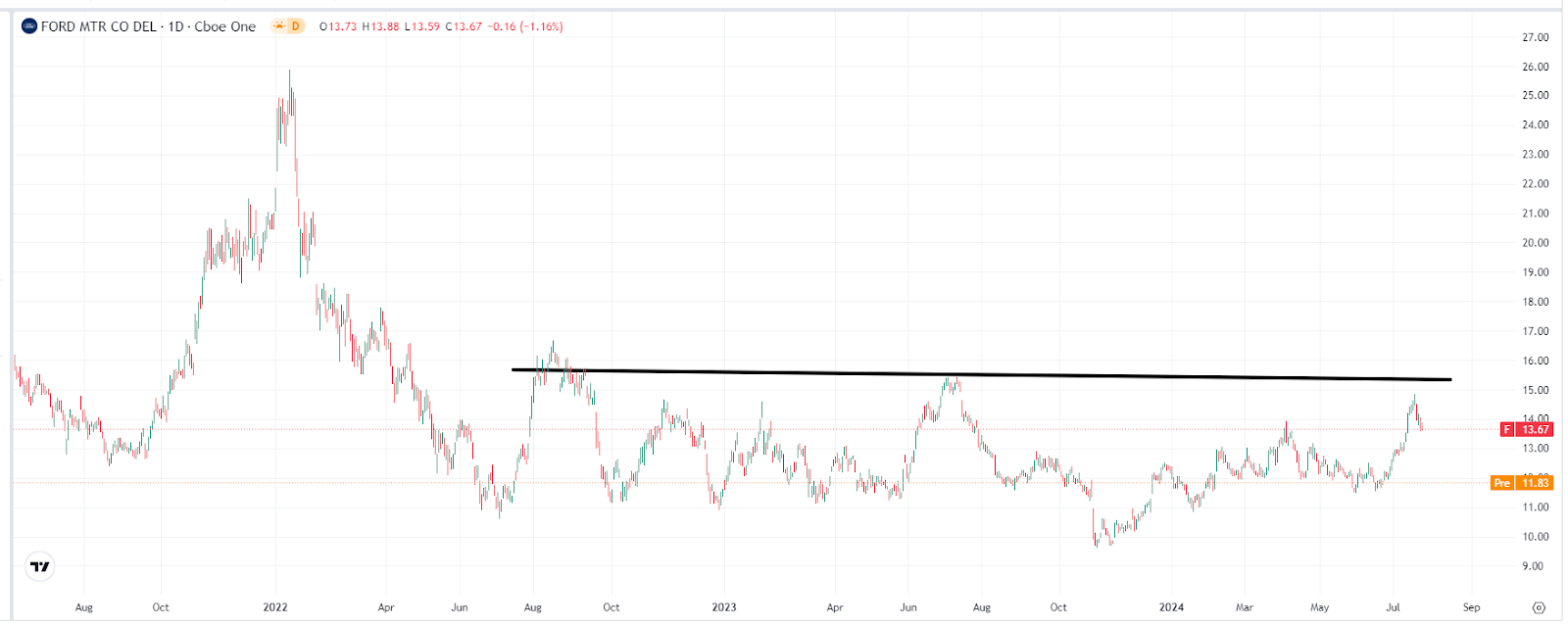Click the 2024 label on time axis
This screenshot has height=628, width=1568.
pyautogui.click(x=1171, y=607)
